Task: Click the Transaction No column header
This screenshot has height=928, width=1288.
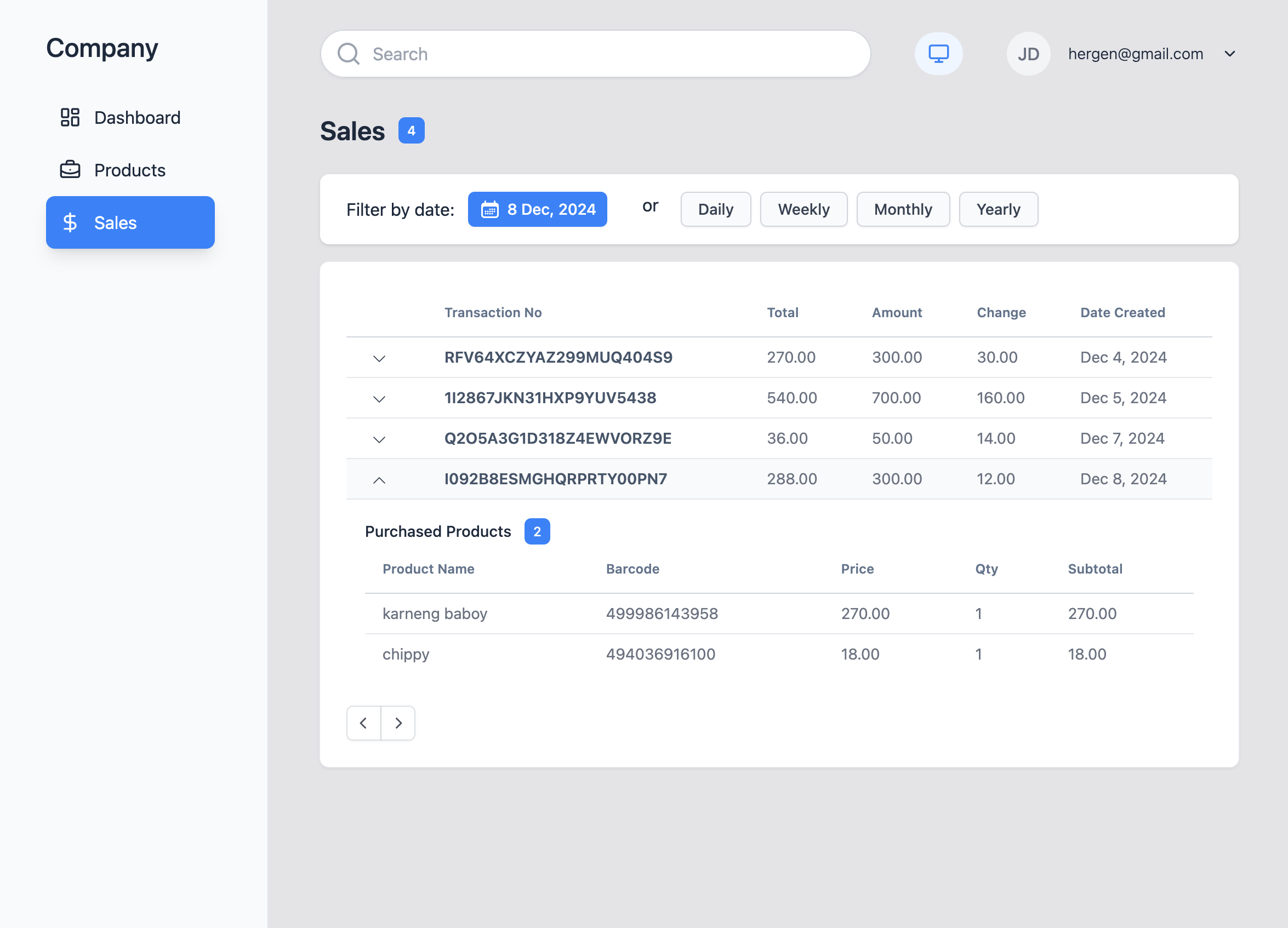Action: 493,312
